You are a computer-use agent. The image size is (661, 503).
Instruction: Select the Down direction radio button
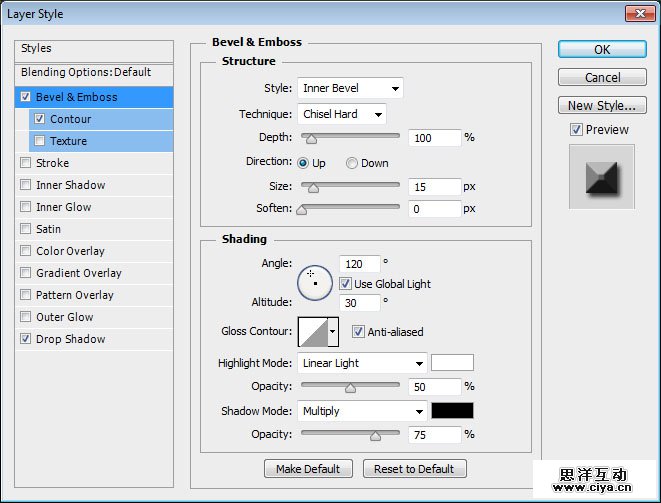click(x=352, y=163)
